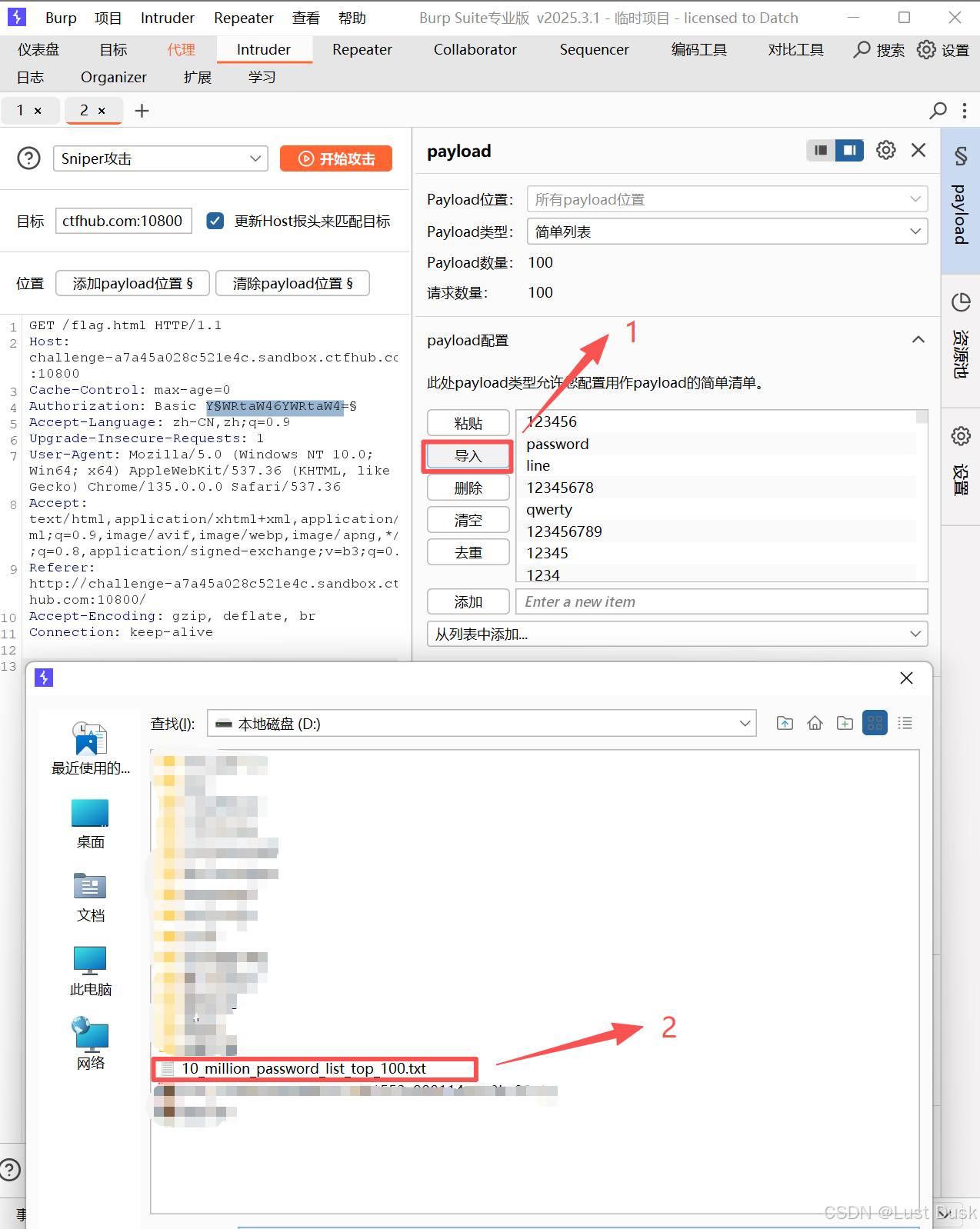980x1229 pixels.
Task: Toggle 更新Host报头来匹配目标 checkbox
Action: click(x=215, y=221)
